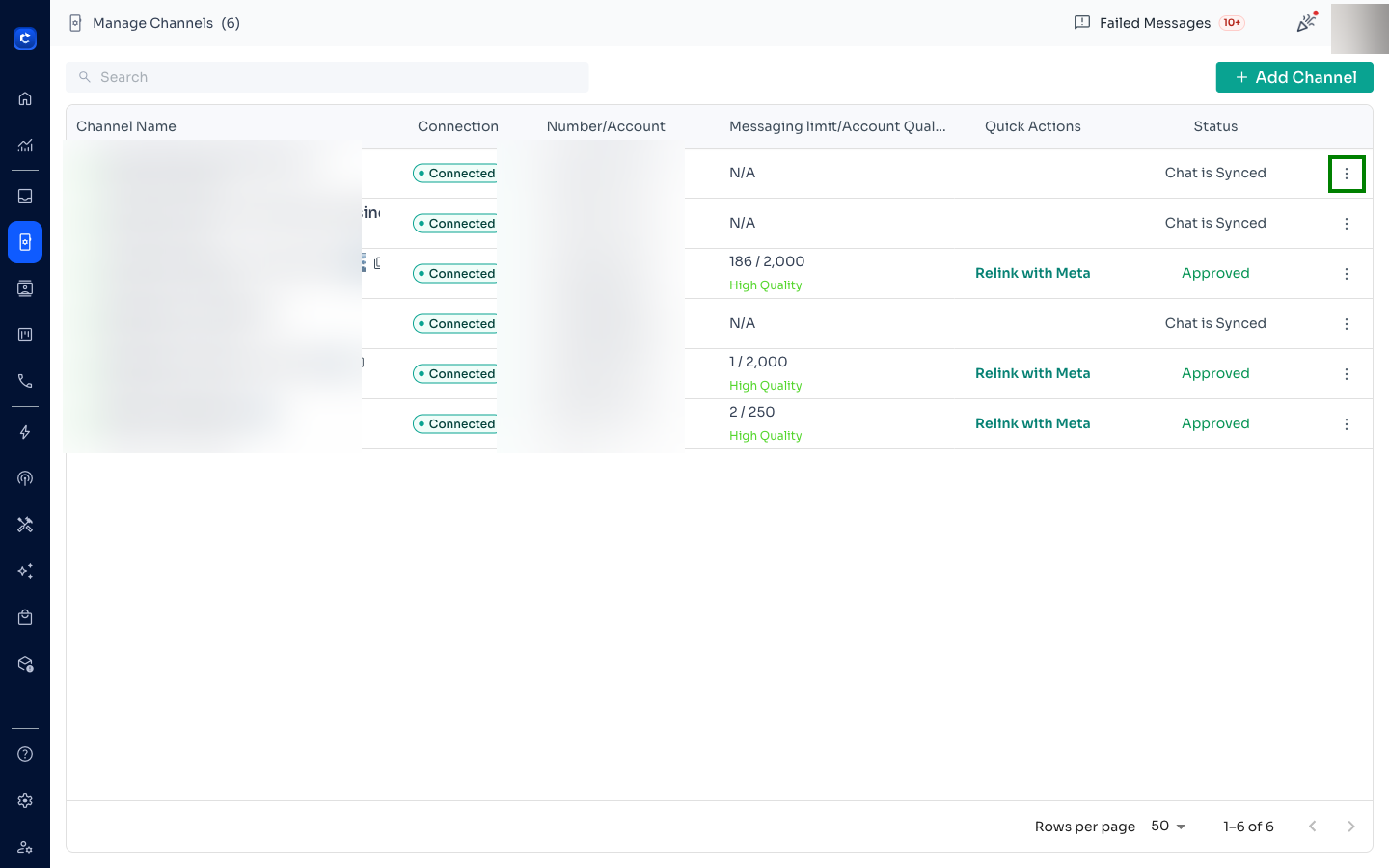Open kebab menu for 186 / 2,000 row

tap(1347, 274)
